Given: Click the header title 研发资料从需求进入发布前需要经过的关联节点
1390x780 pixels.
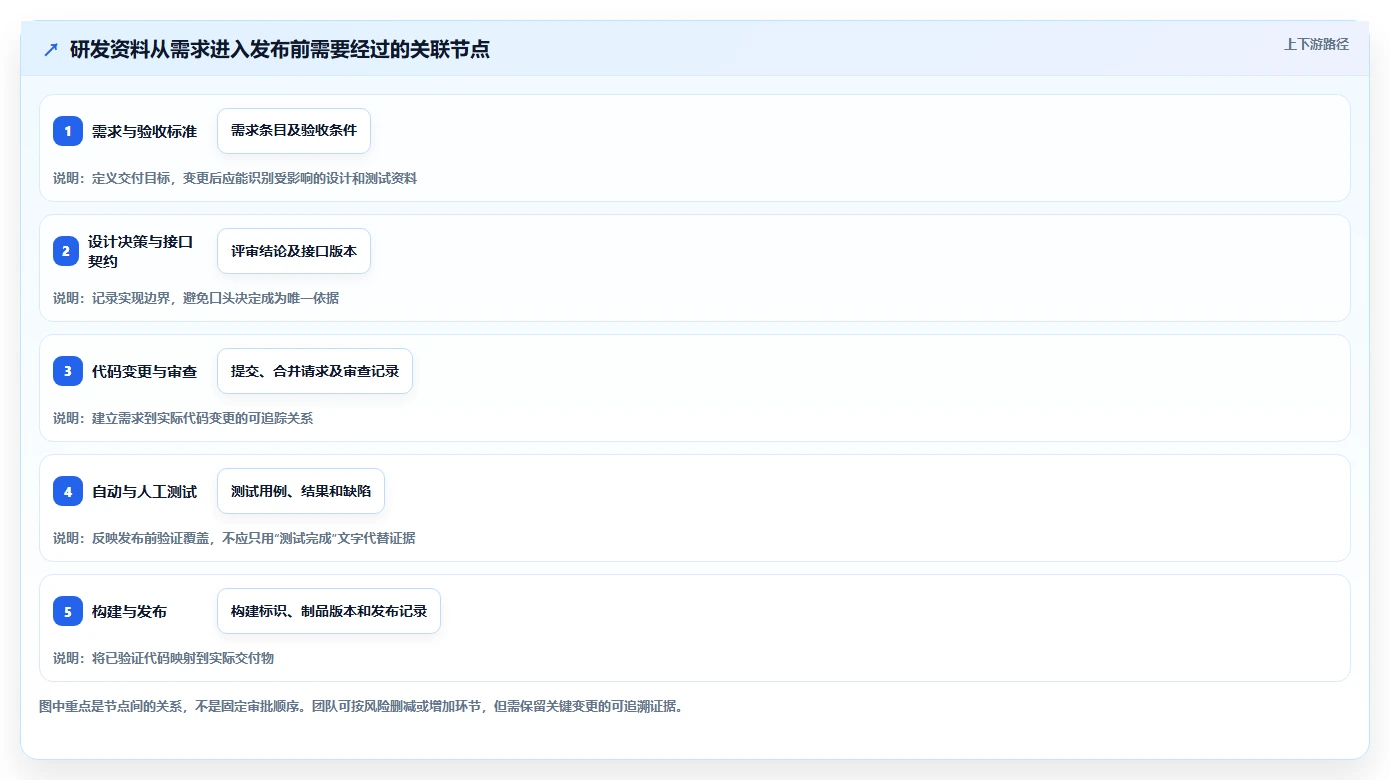Looking at the screenshot, I should 280,49.
